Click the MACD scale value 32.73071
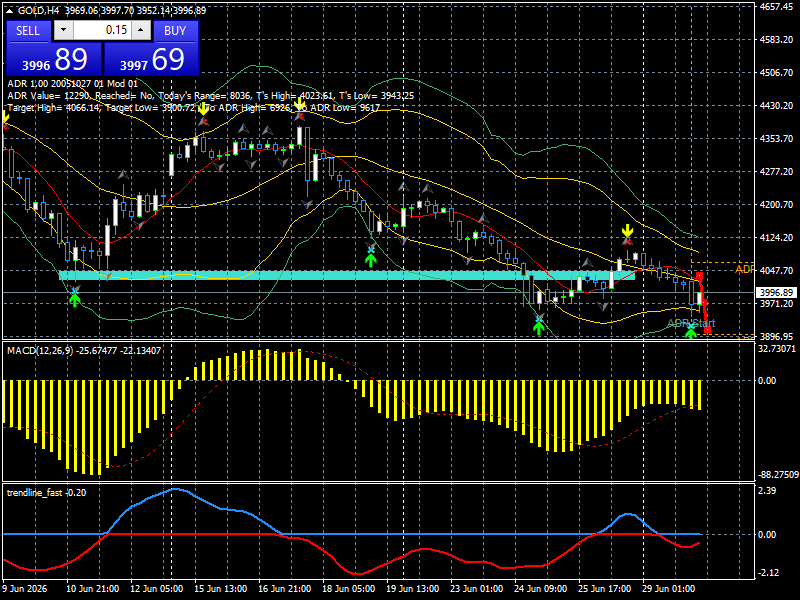 777,348
